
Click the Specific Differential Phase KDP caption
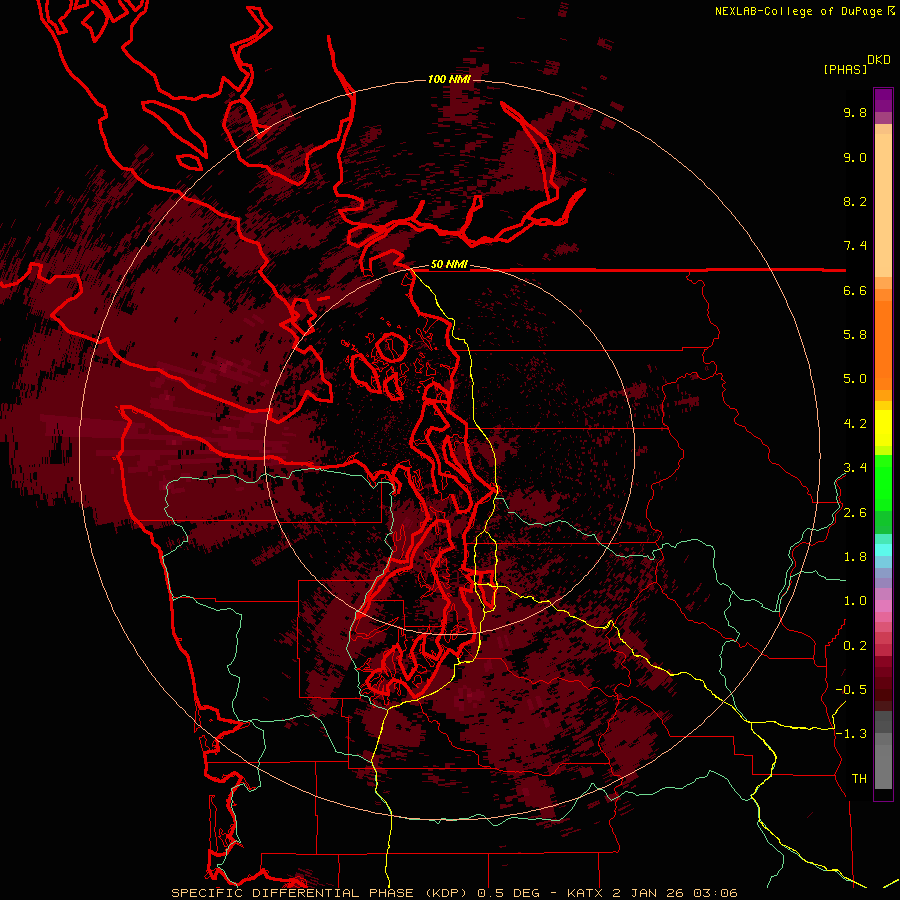pos(455,893)
